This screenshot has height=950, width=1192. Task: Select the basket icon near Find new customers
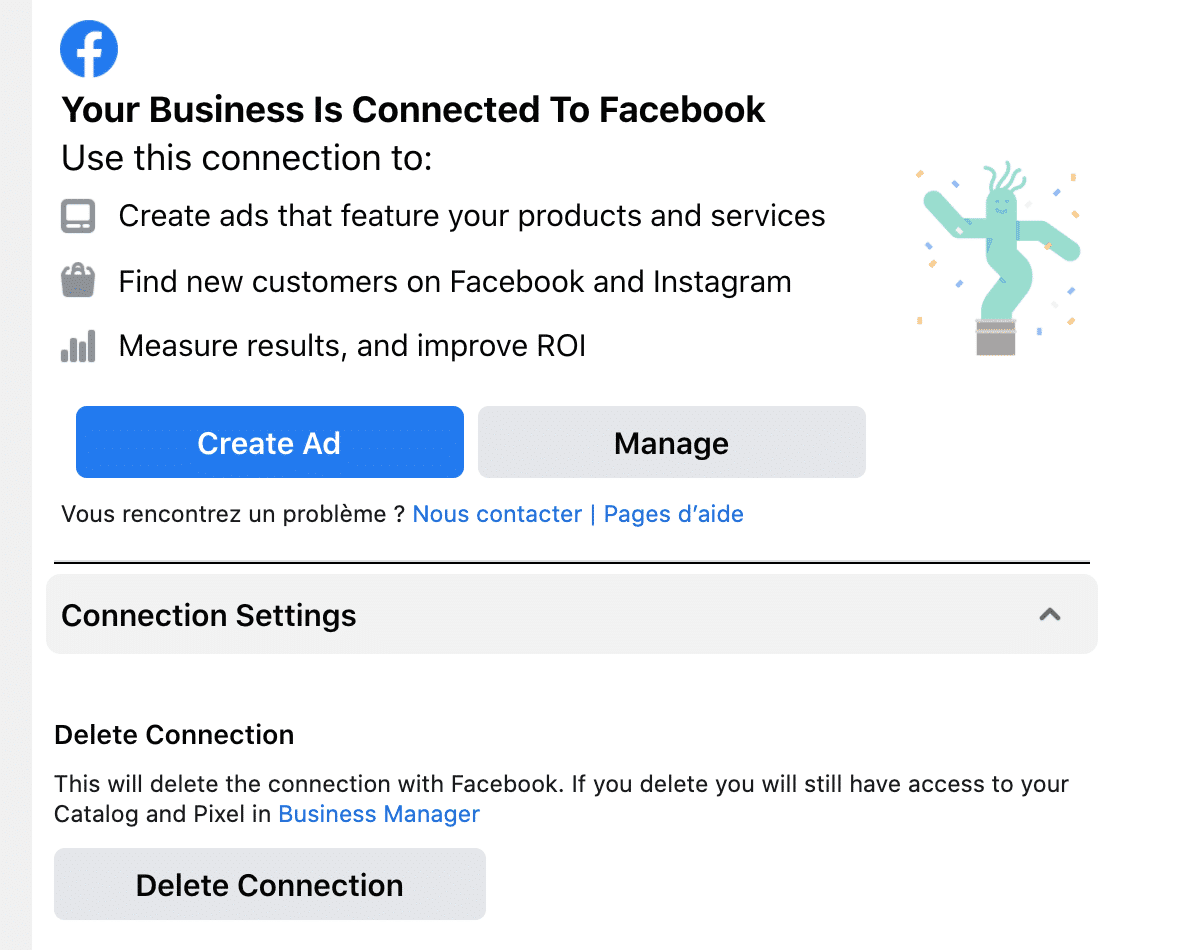point(78,281)
